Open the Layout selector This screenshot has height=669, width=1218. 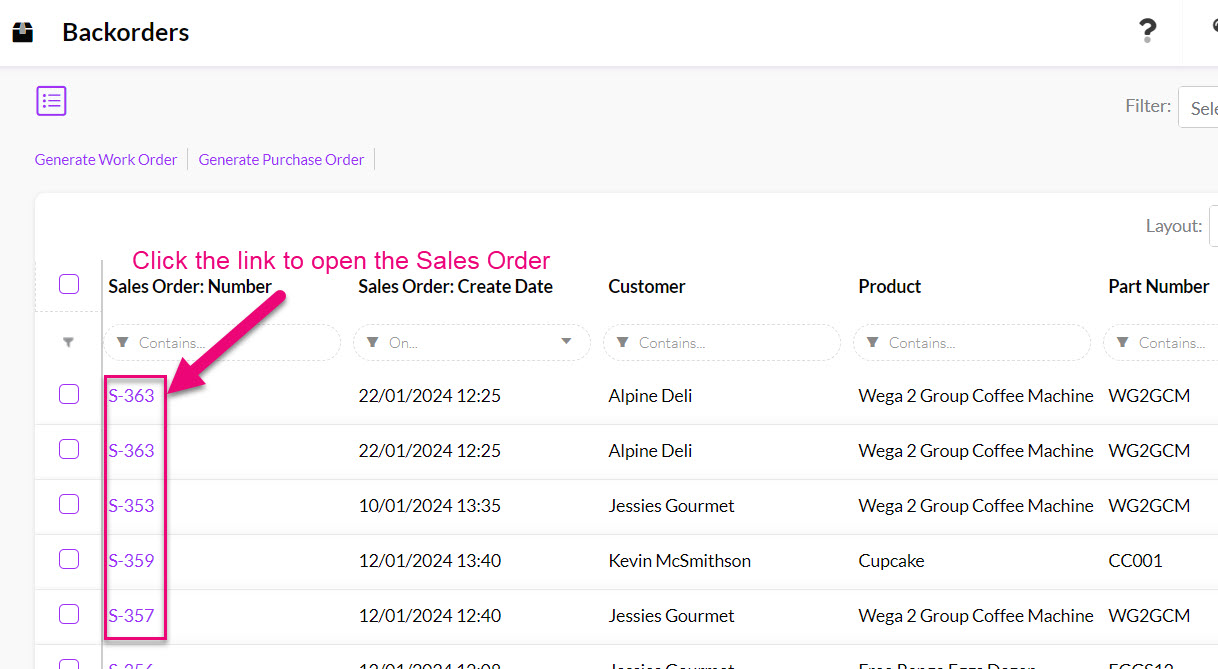coord(1214,226)
